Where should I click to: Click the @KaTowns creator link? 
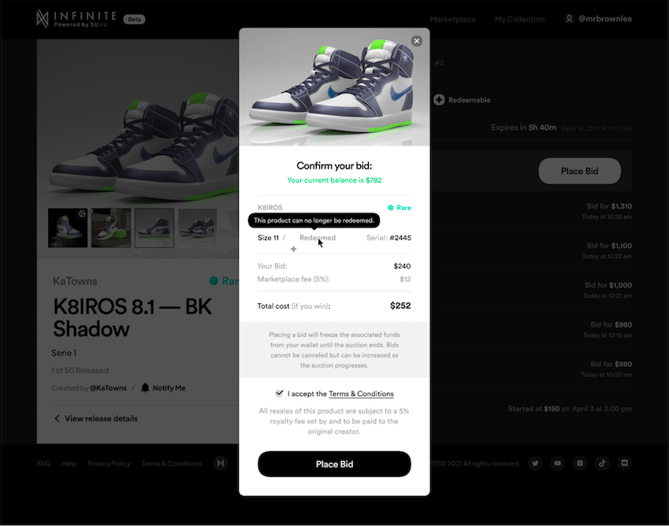coord(108,388)
